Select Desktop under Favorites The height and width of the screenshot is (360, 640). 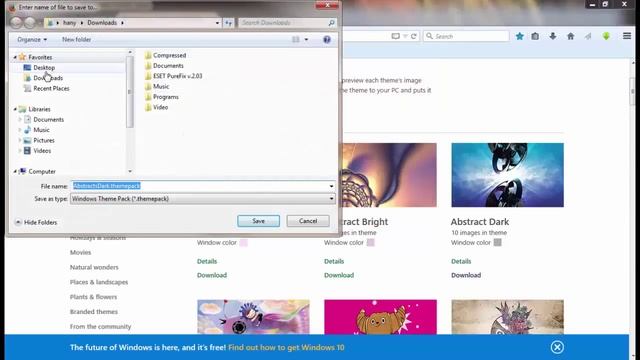(44, 68)
